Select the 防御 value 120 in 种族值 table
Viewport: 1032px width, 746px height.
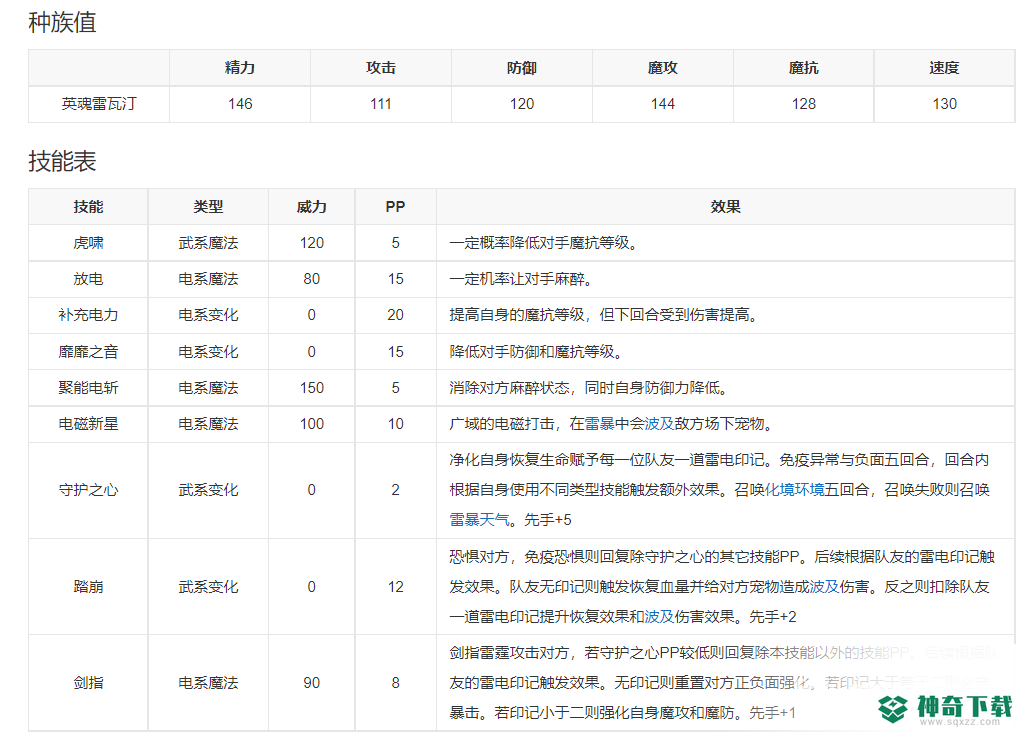click(521, 104)
